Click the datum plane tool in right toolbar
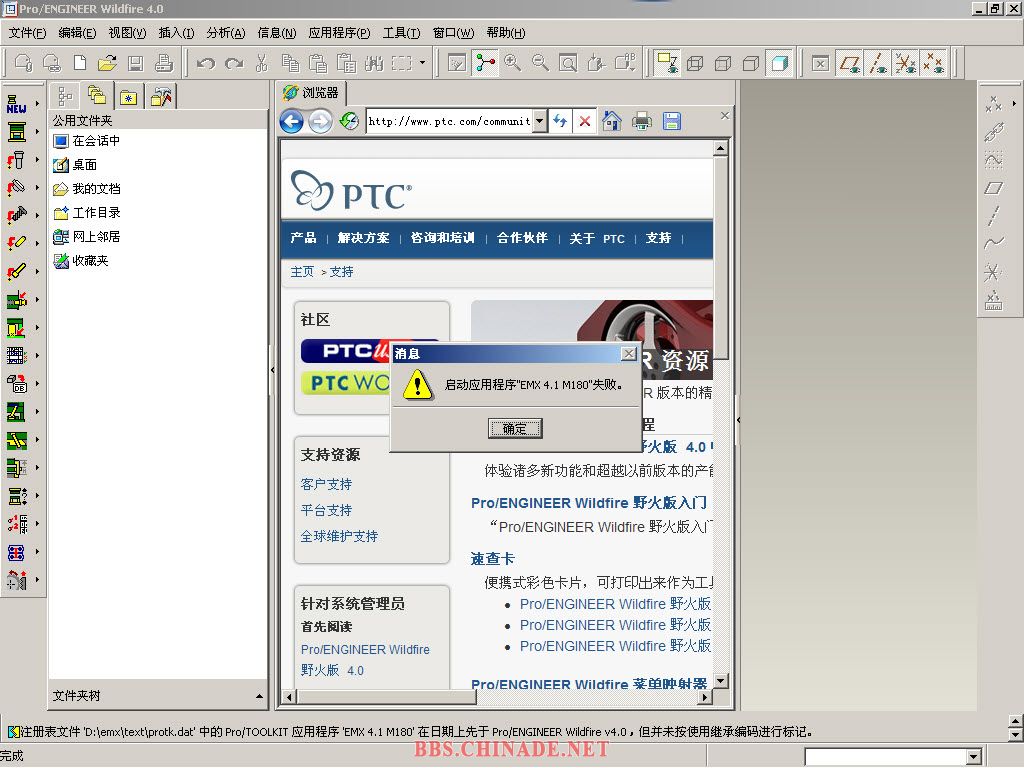Screen dimensions: 1024x768 coord(993,188)
